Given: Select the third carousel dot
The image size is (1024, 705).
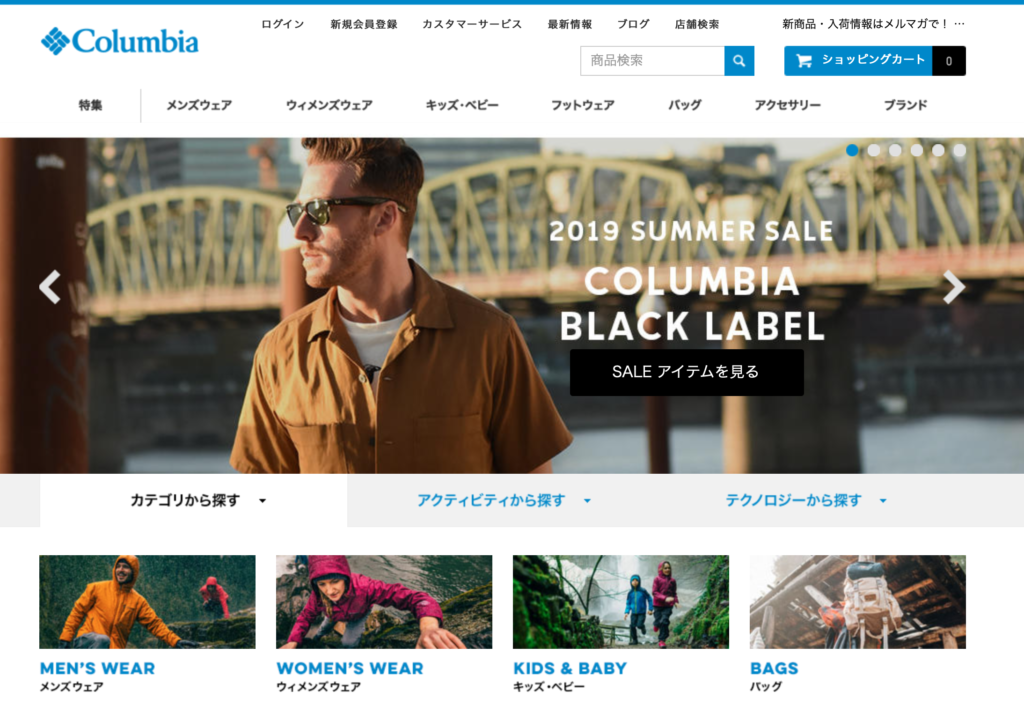Looking at the screenshot, I should click(895, 150).
